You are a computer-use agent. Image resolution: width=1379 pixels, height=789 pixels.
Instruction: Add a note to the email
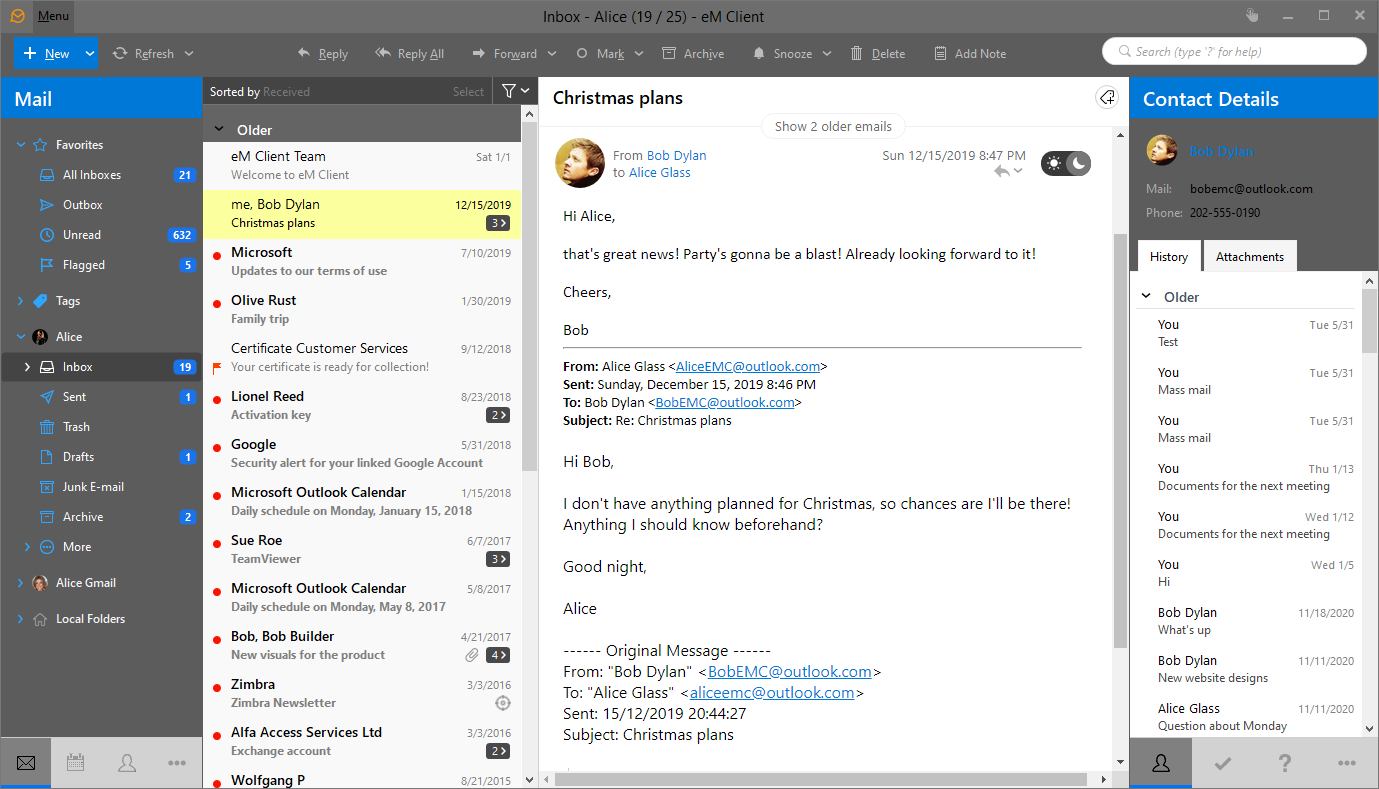[x=969, y=53]
